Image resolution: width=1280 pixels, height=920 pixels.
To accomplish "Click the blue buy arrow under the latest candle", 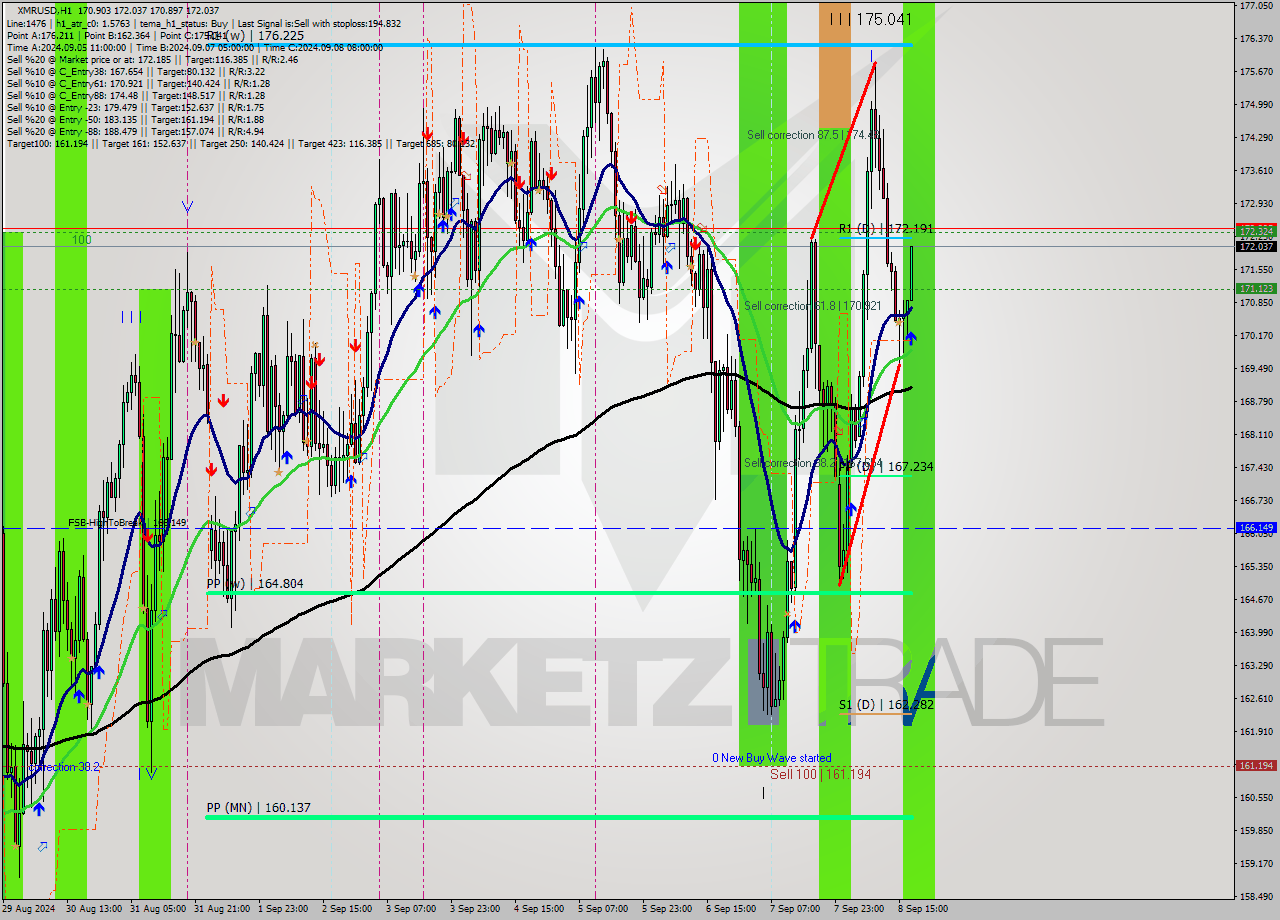I will 911,339.
